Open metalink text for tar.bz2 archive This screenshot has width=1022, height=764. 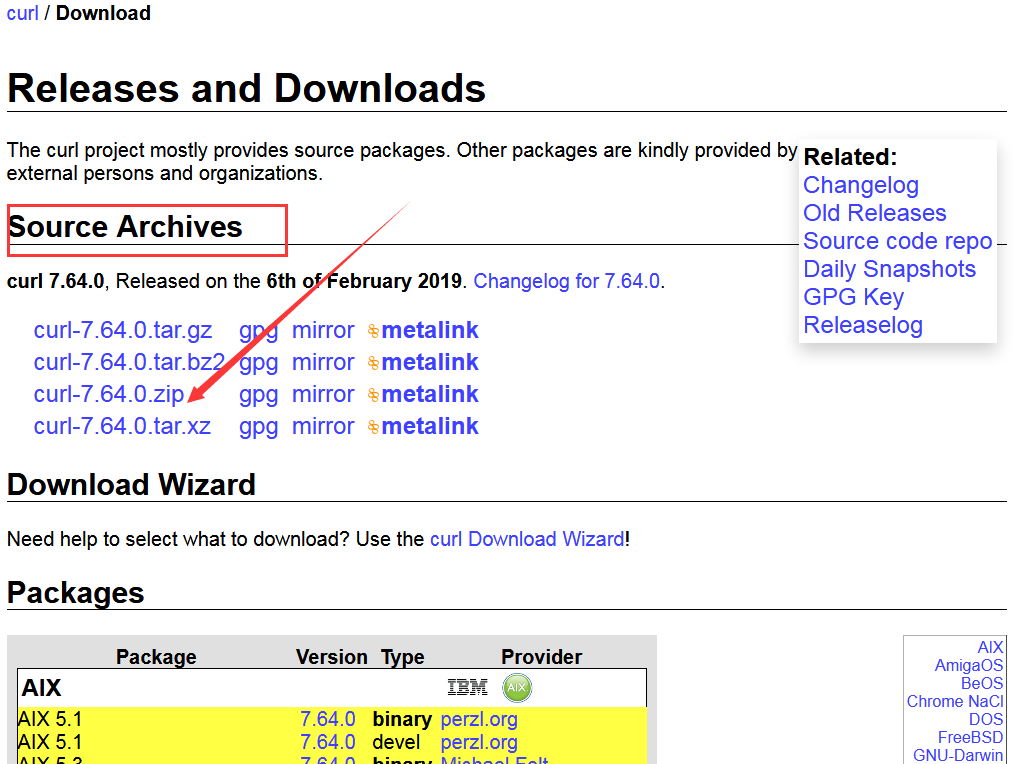[430, 362]
